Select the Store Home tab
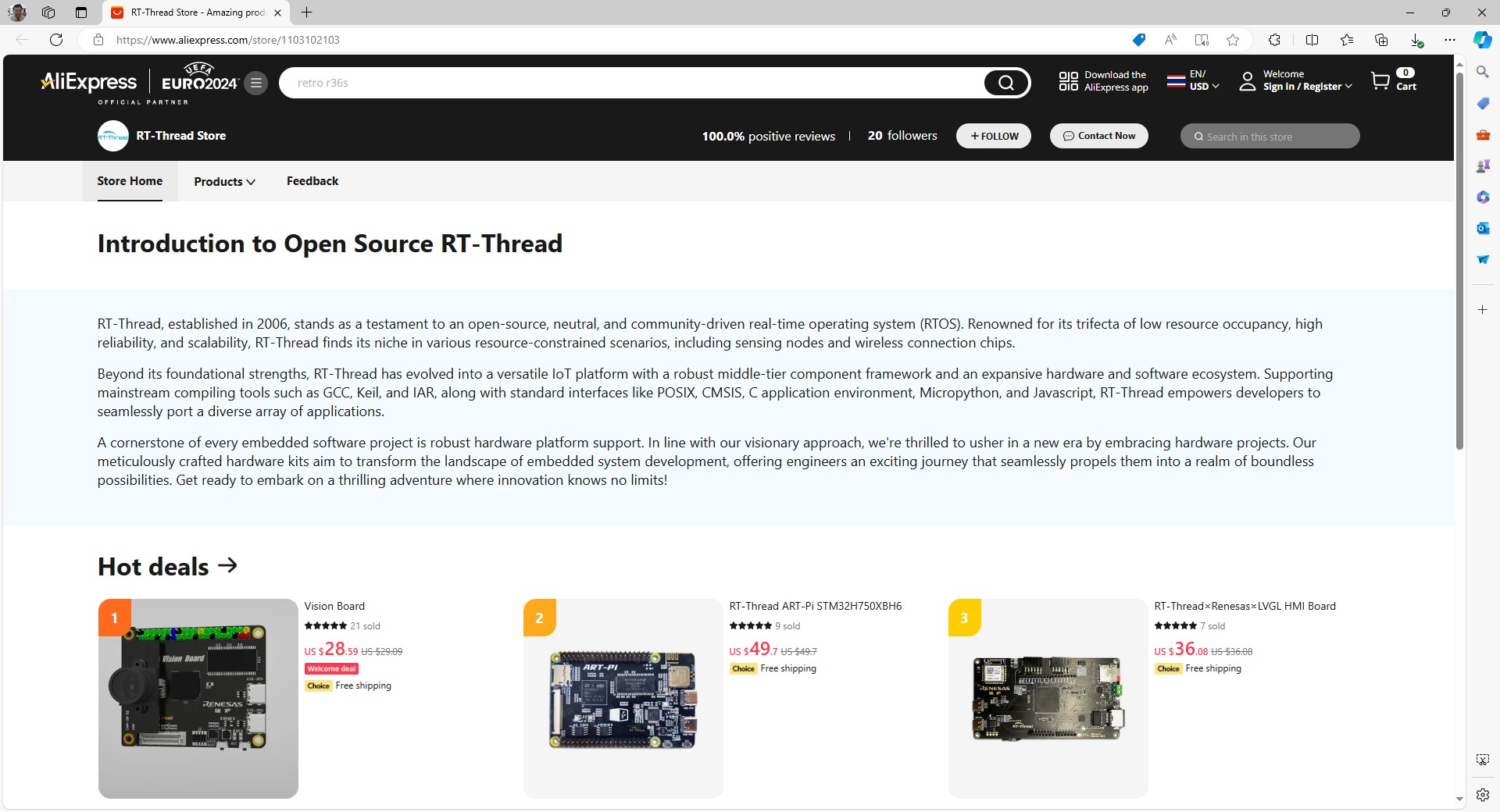 coord(130,181)
